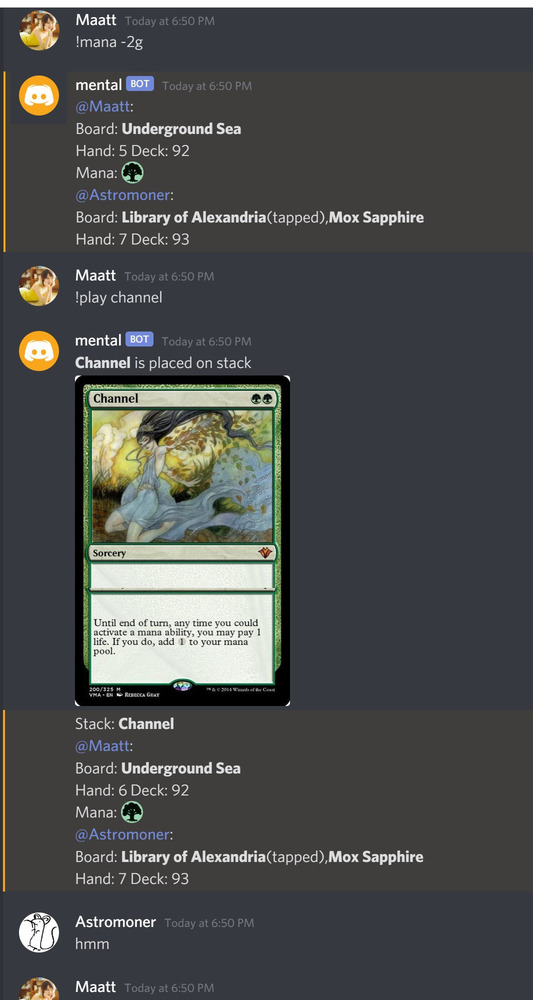Screen dimensions: 533x1000
Task: Click @Astromoner mention in the first embed
Action: [x=122, y=195]
